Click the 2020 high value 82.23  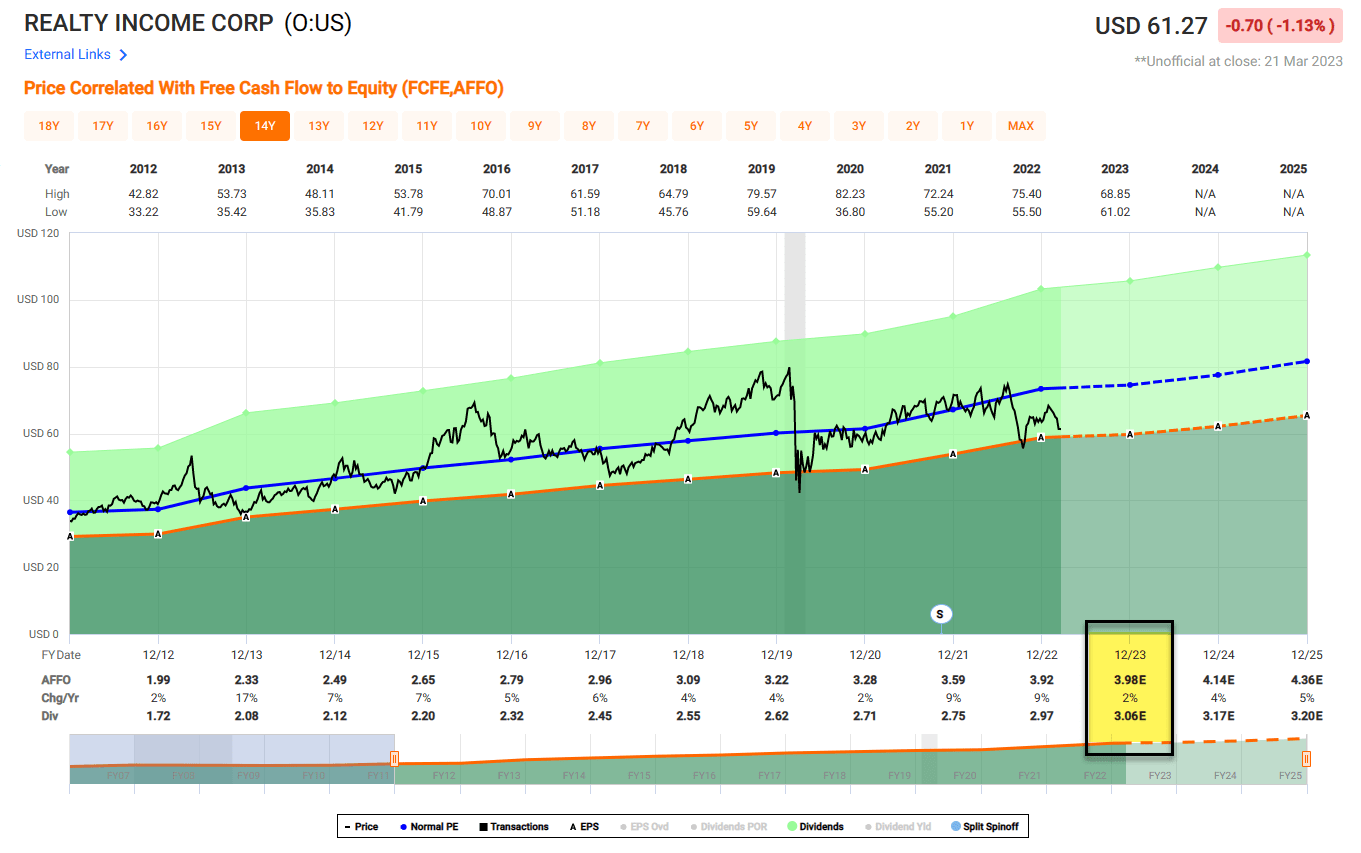tap(849, 194)
